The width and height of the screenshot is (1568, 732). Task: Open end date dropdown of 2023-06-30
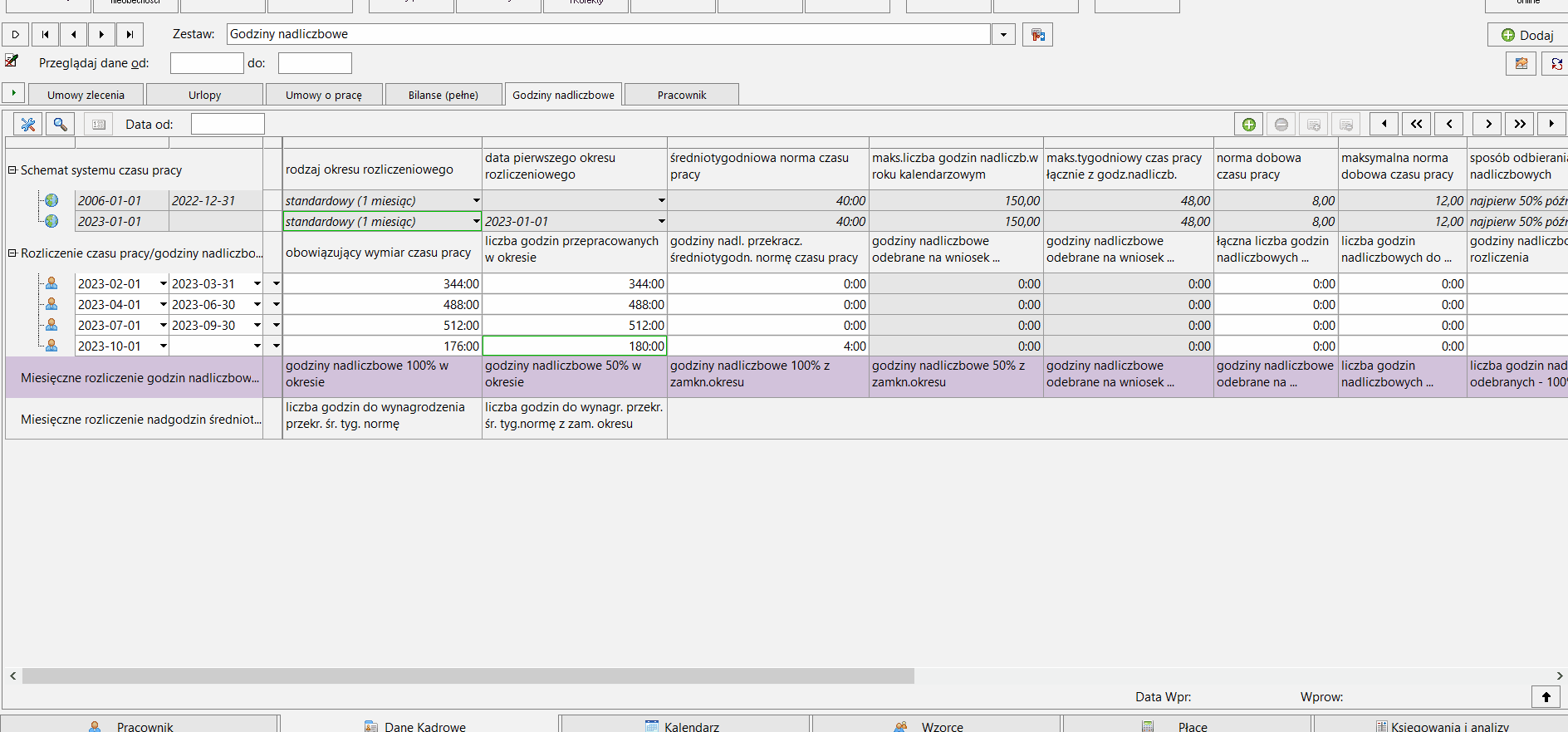[257, 304]
